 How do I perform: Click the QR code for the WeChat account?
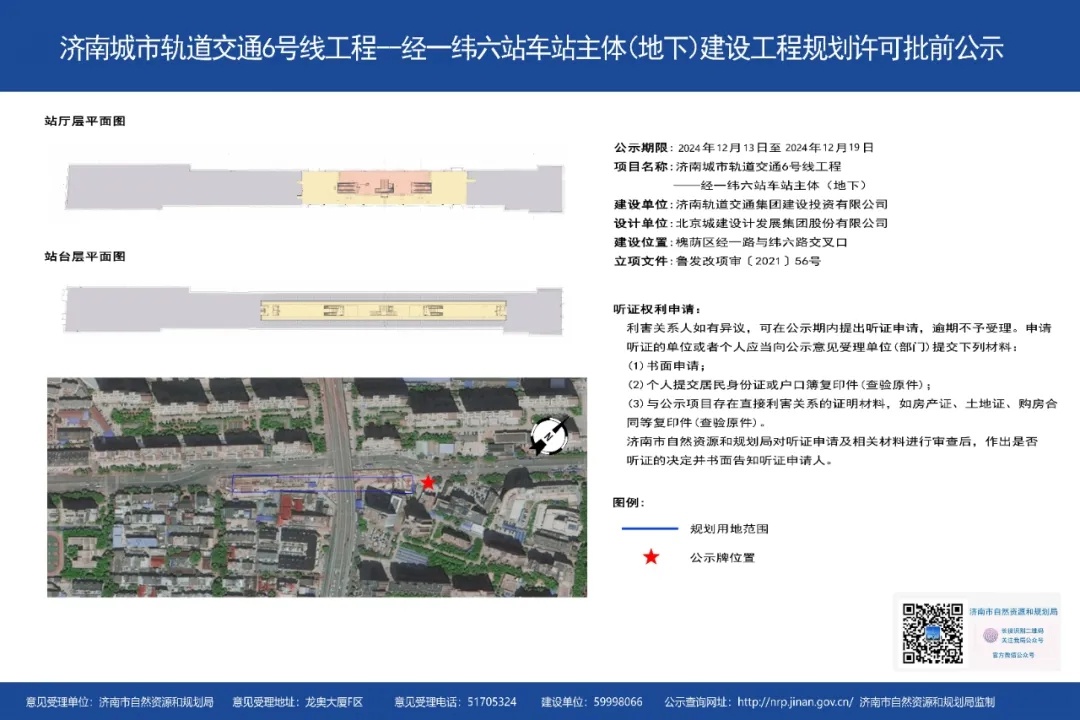(x=932, y=634)
